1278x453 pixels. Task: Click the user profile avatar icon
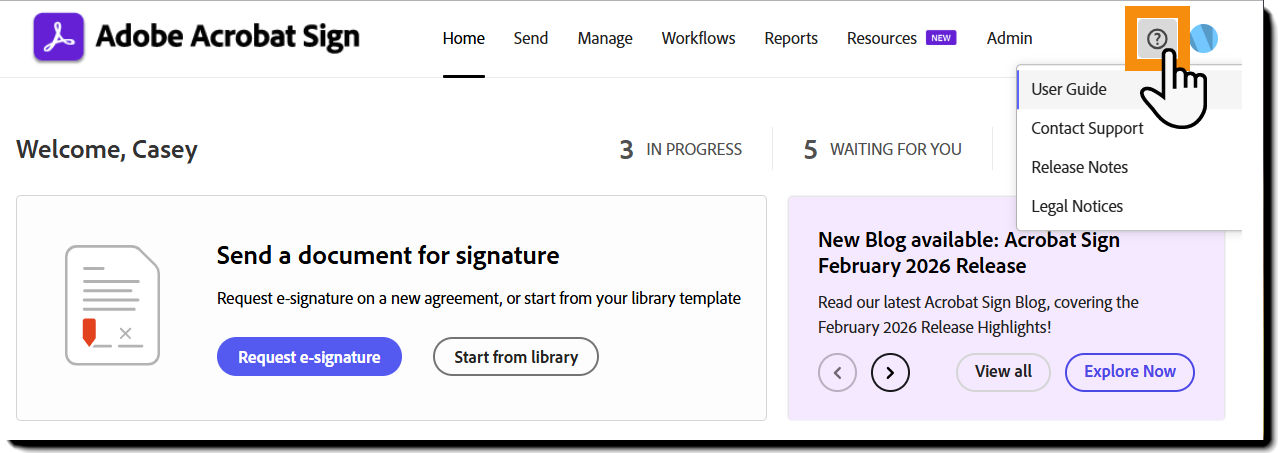[x=1204, y=39]
